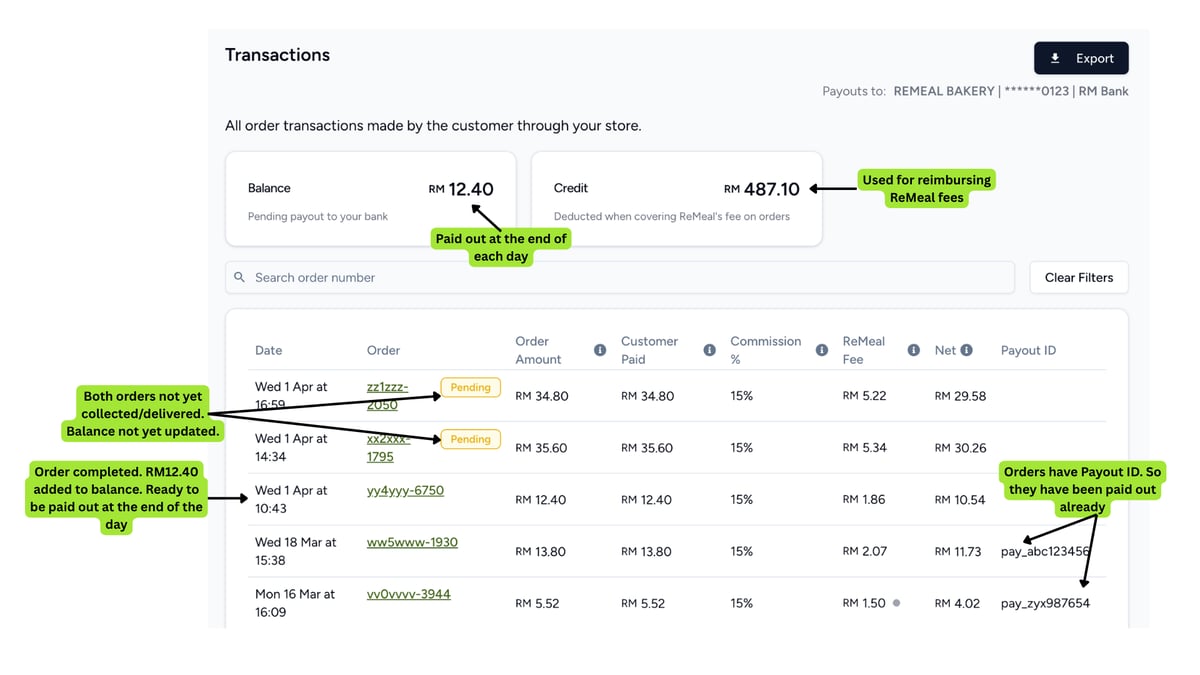Click the Export button

point(1081,58)
